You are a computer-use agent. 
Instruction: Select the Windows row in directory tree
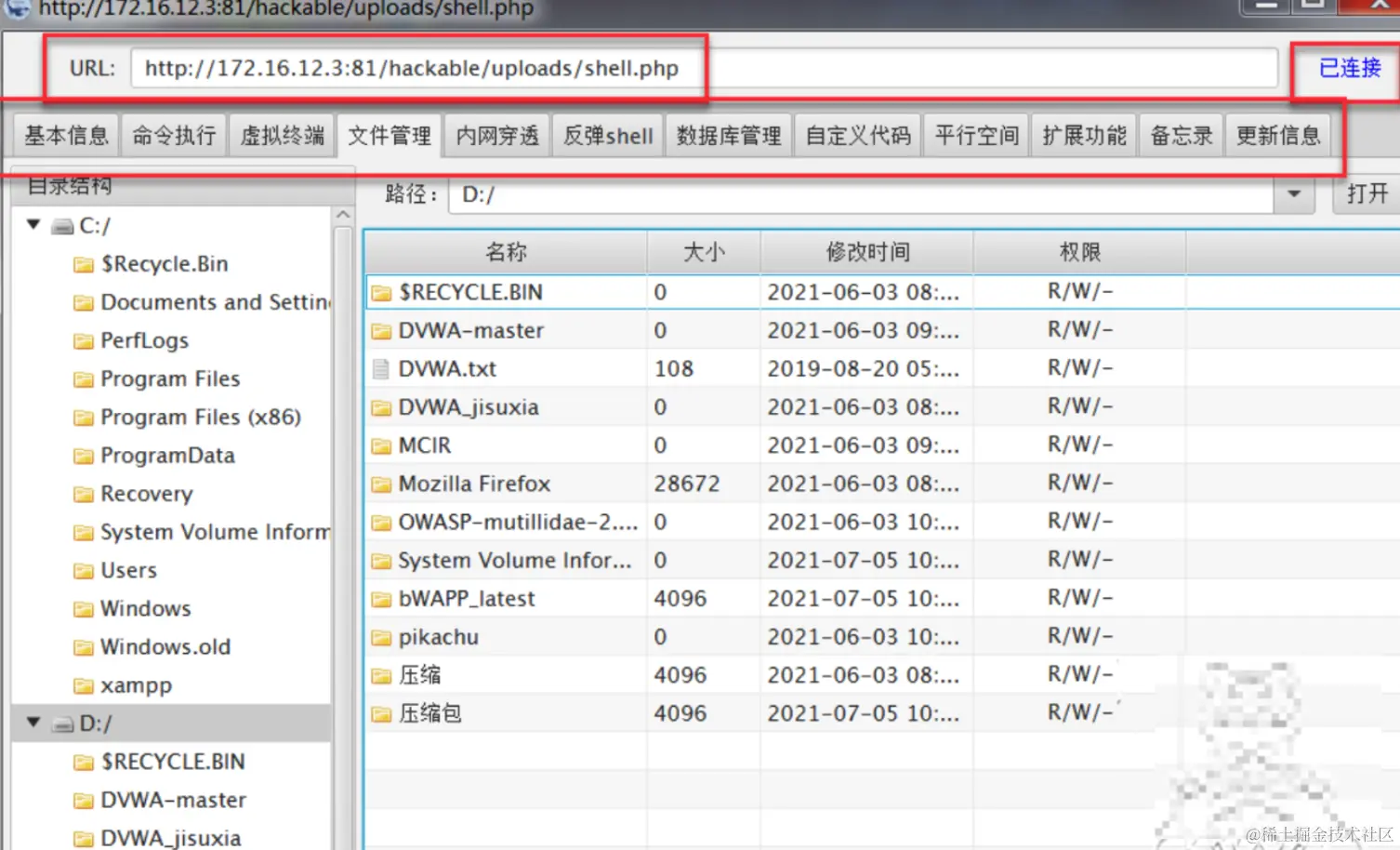click(172, 609)
